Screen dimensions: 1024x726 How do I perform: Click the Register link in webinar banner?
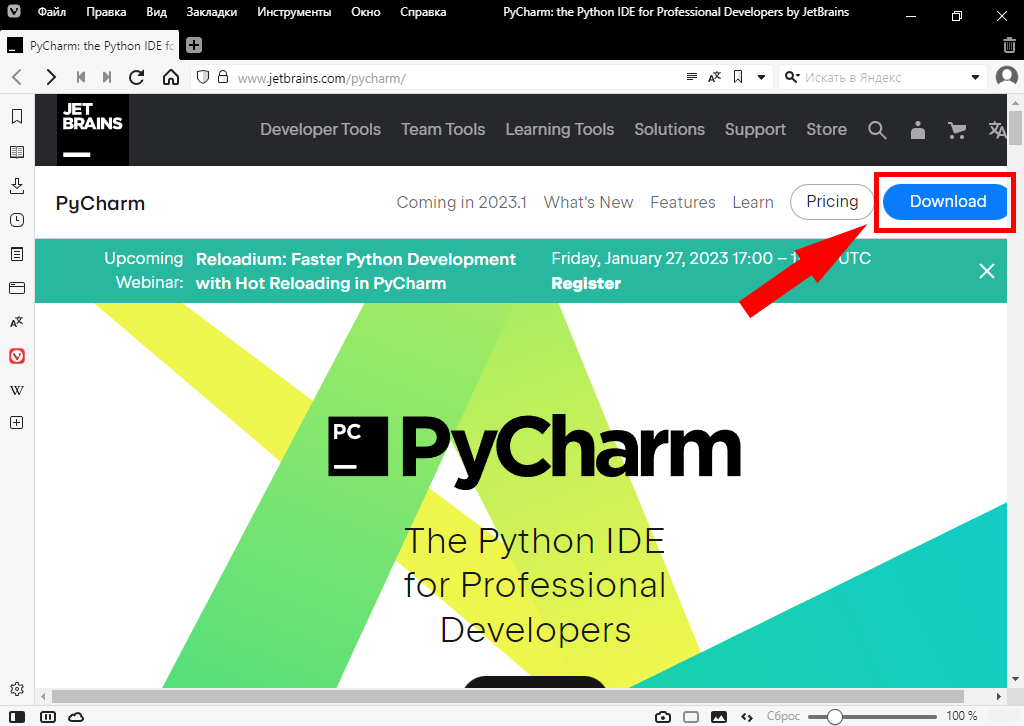(x=586, y=283)
